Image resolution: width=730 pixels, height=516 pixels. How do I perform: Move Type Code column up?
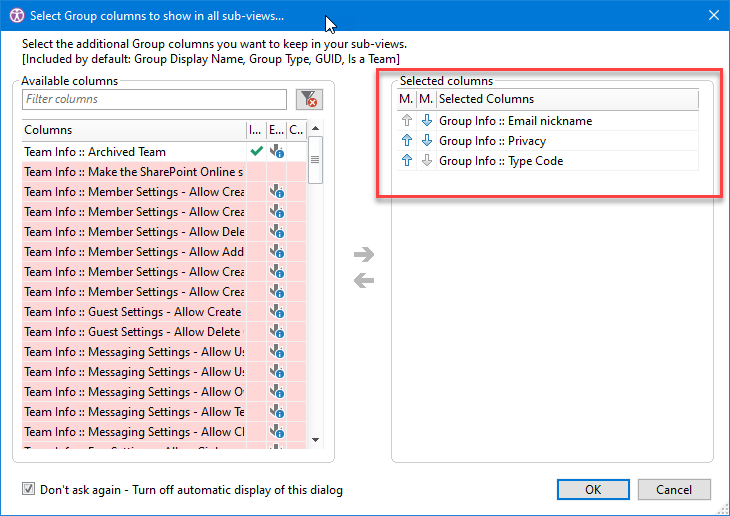click(x=406, y=161)
